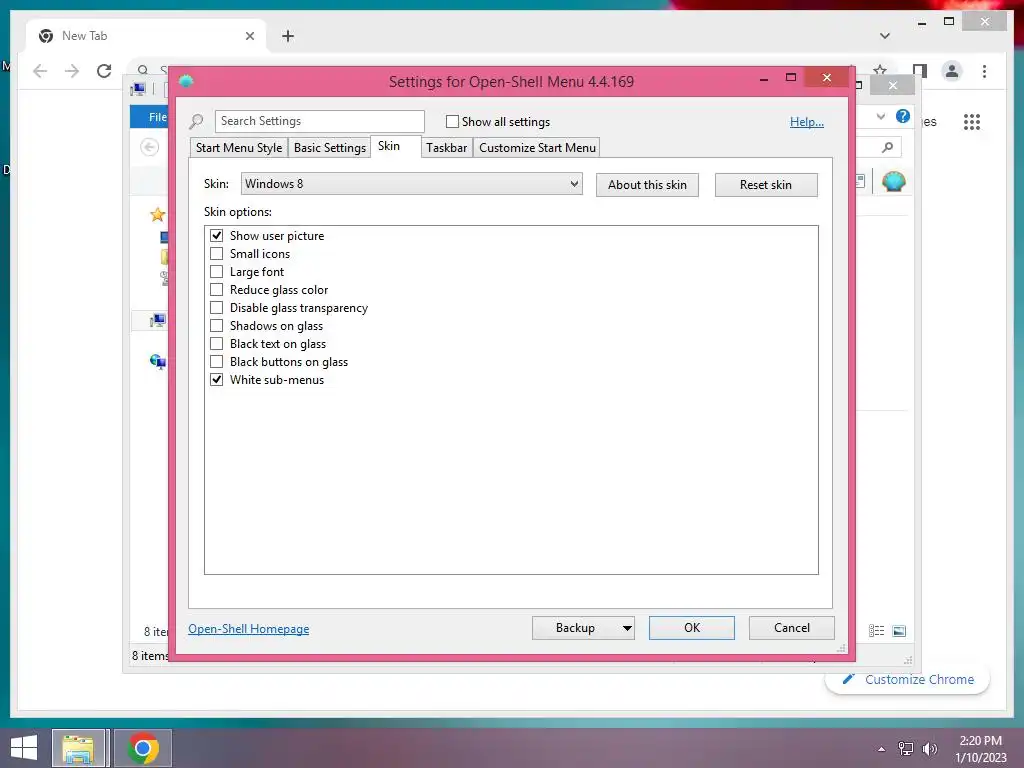Click the magnifier icon beside Search Settings

pyautogui.click(x=196, y=121)
